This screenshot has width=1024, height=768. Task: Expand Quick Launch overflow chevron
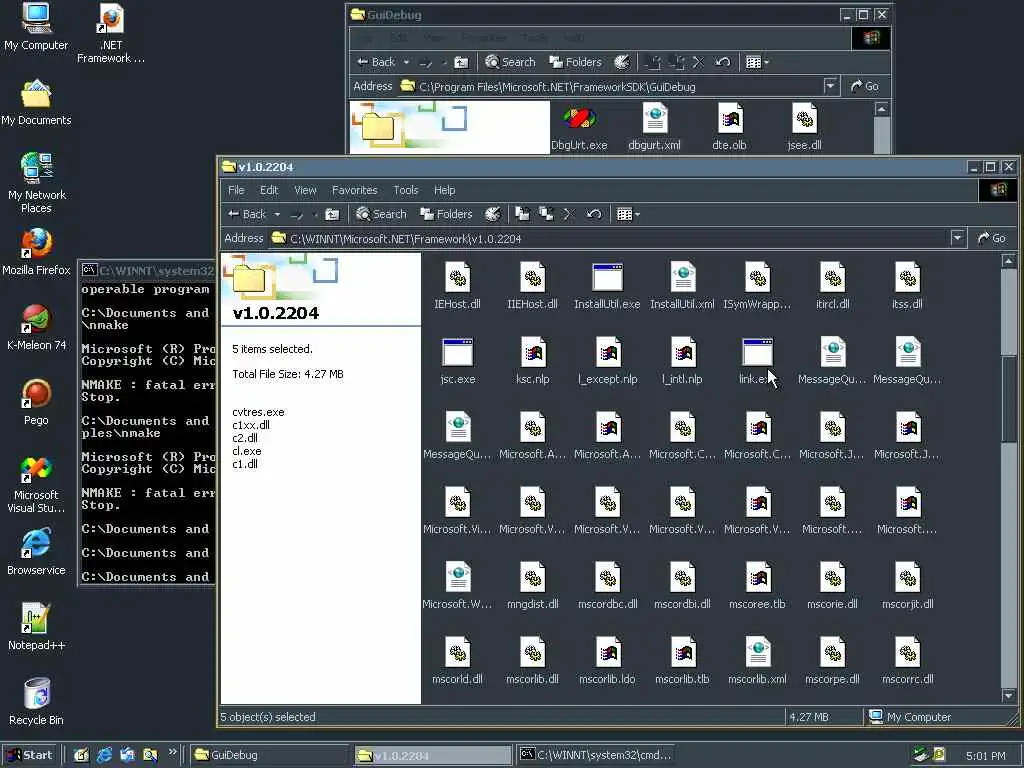point(172,752)
